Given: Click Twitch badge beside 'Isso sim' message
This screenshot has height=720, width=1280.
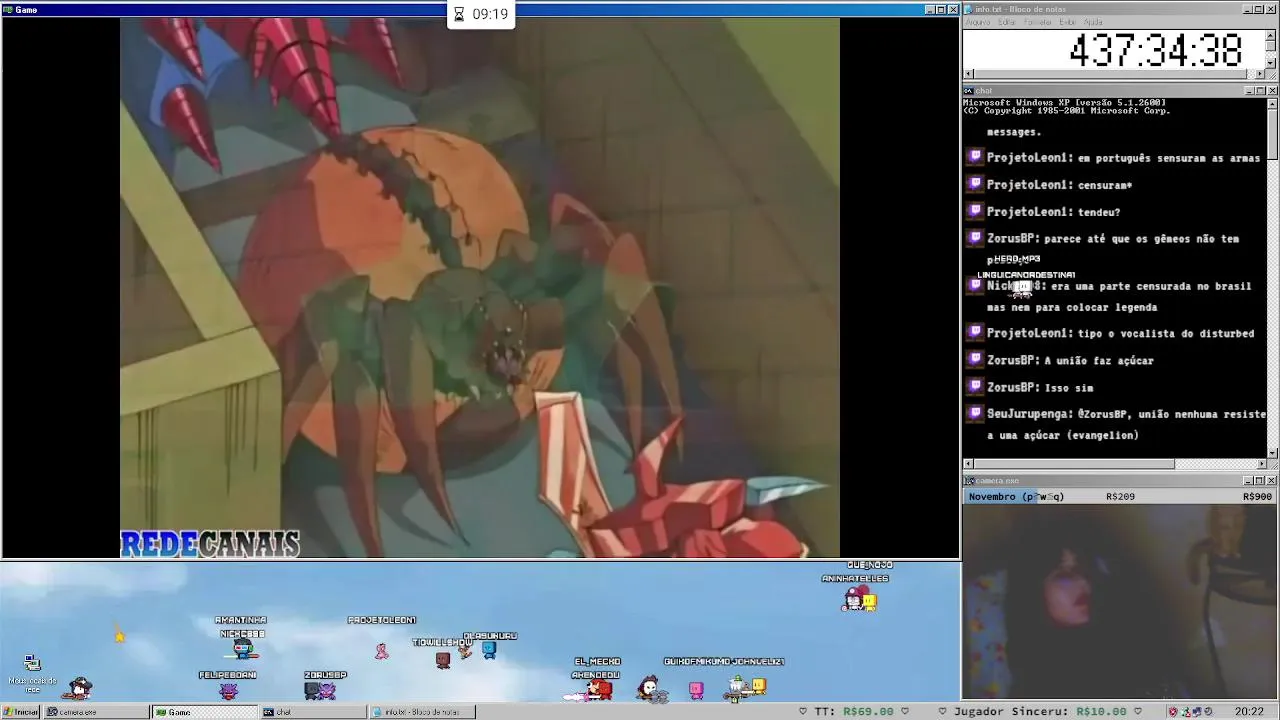Looking at the screenshot, I should [975, 386].
